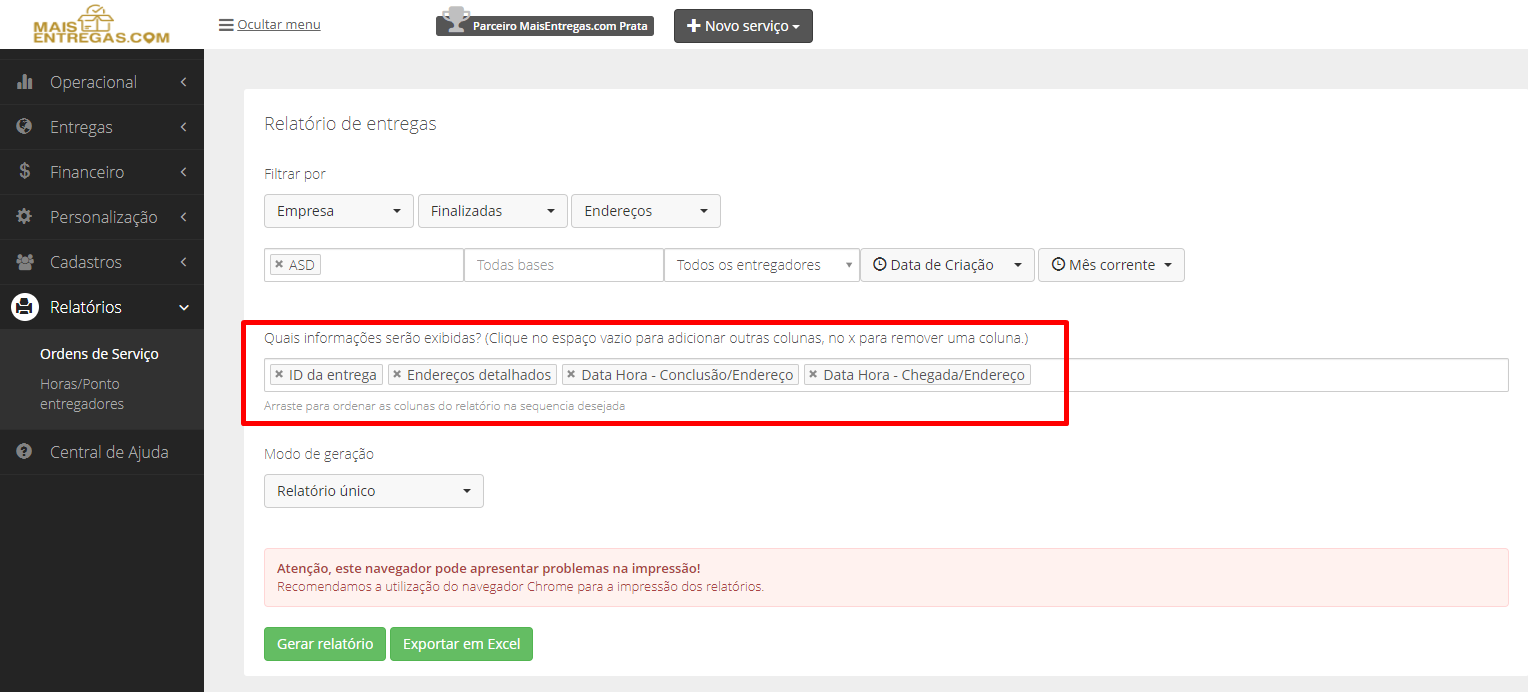Remove the ID da entrega column
Viewport: 1528px width, 692px height.
[279, 375]
